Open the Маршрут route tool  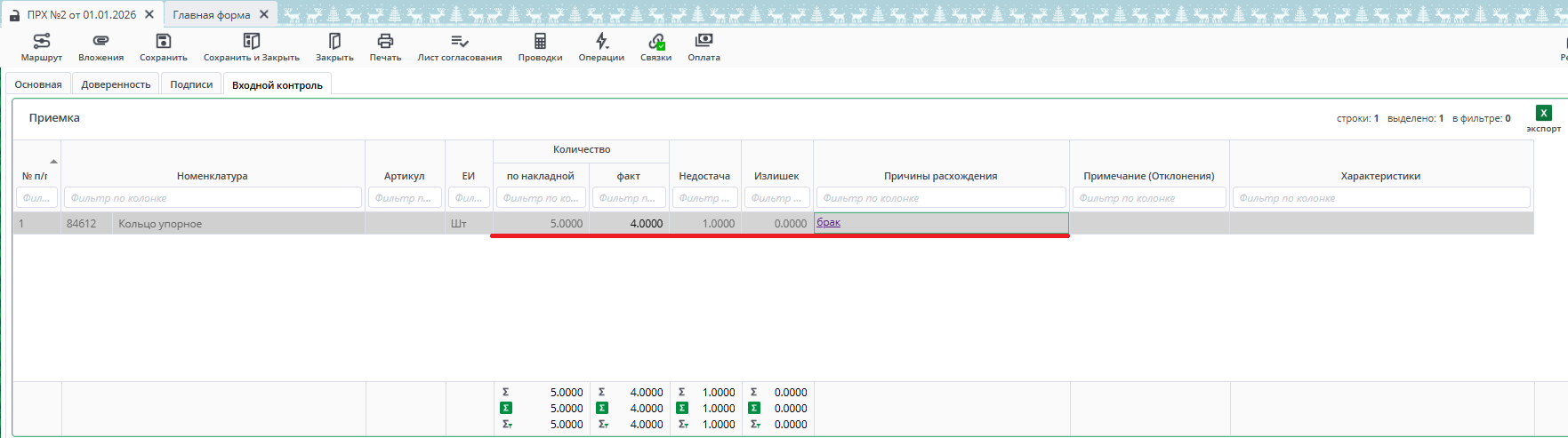point(41,42)
